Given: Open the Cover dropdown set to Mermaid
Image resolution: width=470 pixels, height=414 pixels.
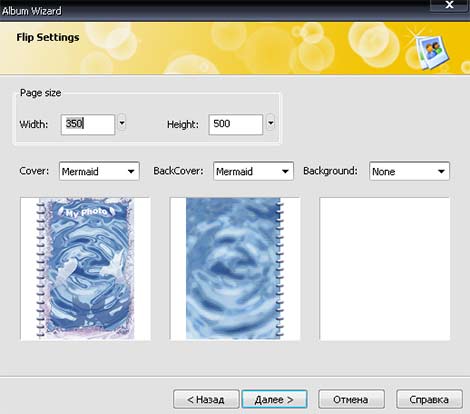Looking at the screenshot, I should coord(99,171).
